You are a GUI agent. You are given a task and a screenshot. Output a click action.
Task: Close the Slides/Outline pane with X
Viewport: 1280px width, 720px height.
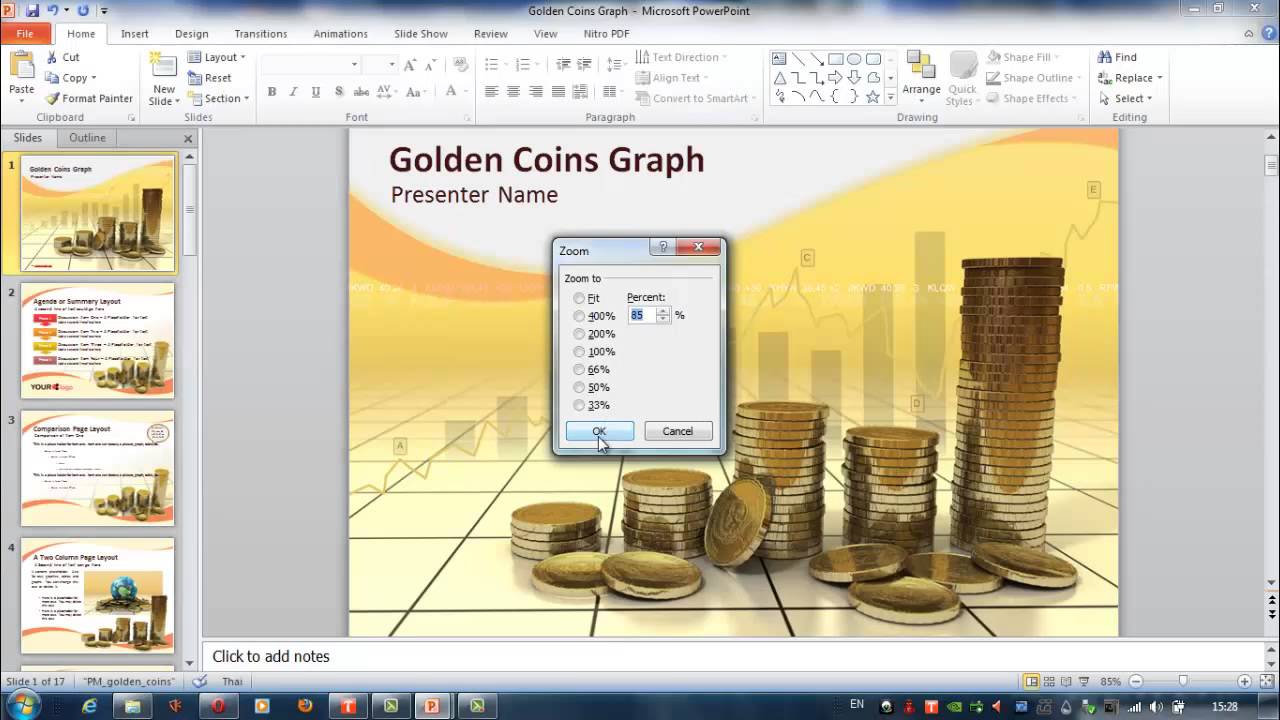(x=188, y=138)
